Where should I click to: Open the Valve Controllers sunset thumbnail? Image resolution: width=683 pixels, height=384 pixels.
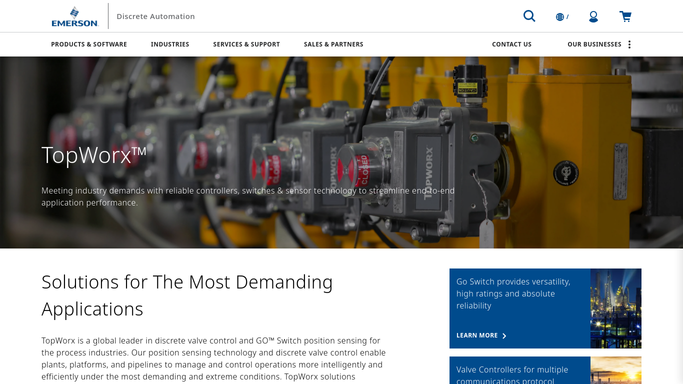click(615, 371)
